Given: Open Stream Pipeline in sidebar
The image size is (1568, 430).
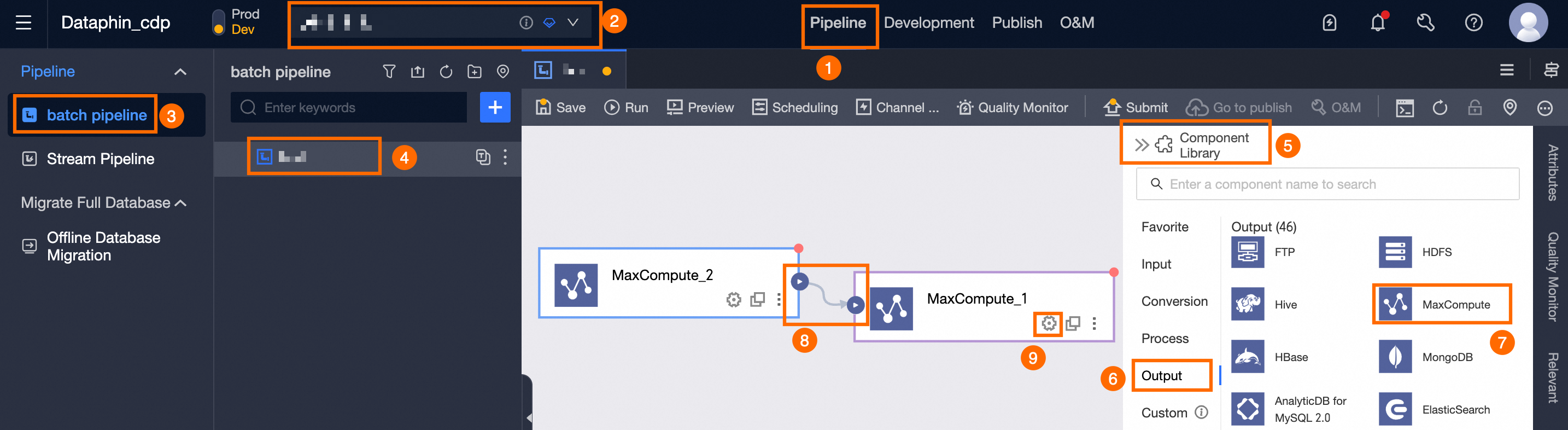Looking at the screenshot, I should [x=101, y=159].
